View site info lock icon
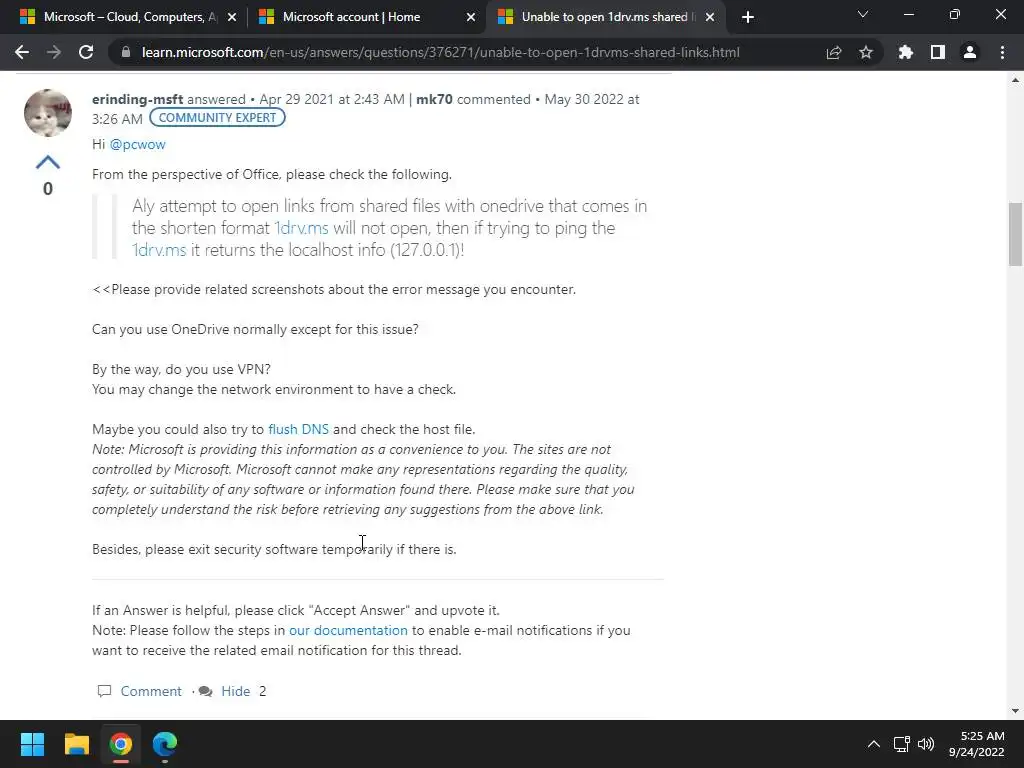1024x768 pixels. [x=126, y=52]
